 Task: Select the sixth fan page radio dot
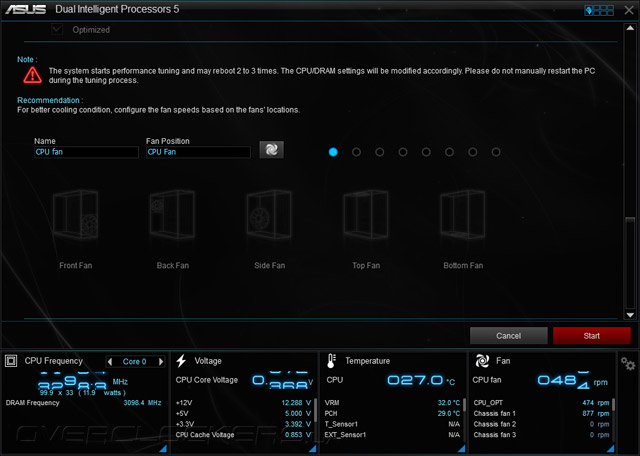[x=449, y=152]
